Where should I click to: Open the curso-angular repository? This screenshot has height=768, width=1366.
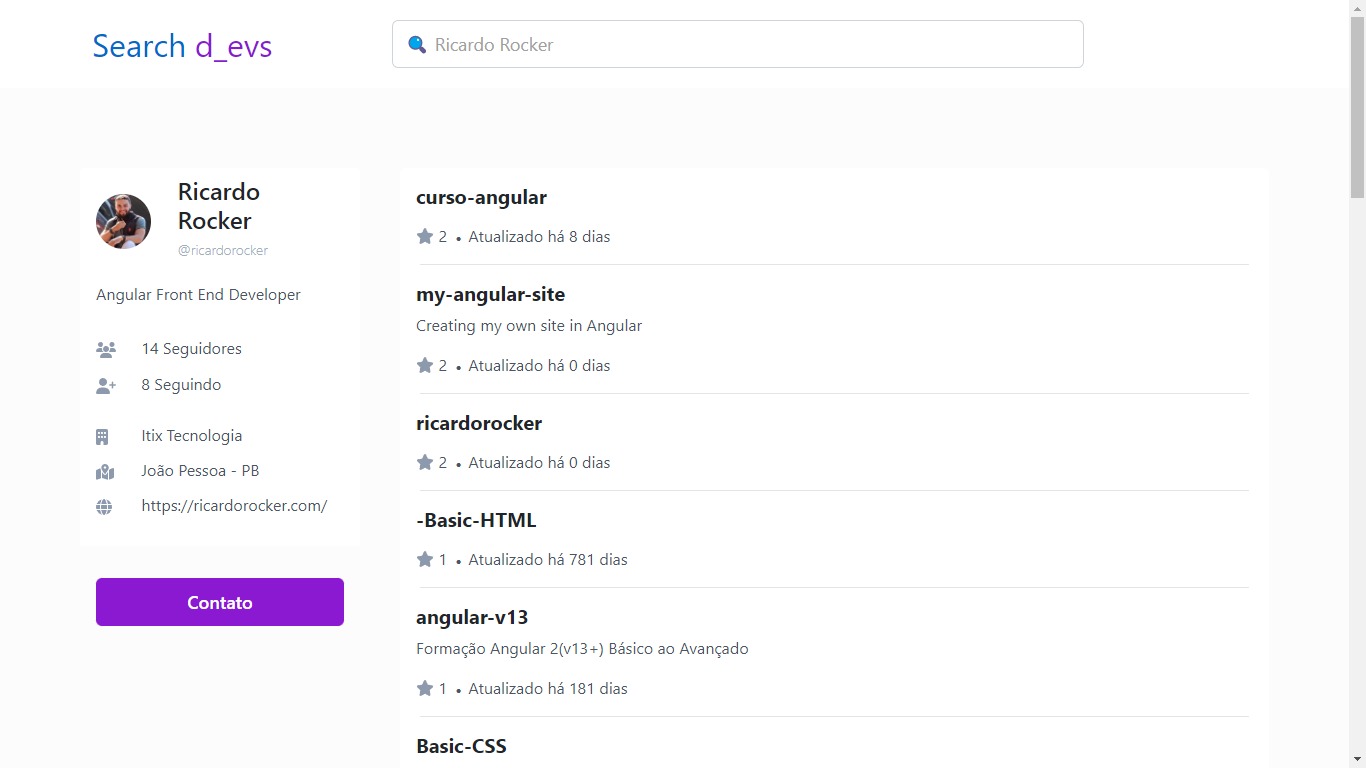tap(482, 197)
